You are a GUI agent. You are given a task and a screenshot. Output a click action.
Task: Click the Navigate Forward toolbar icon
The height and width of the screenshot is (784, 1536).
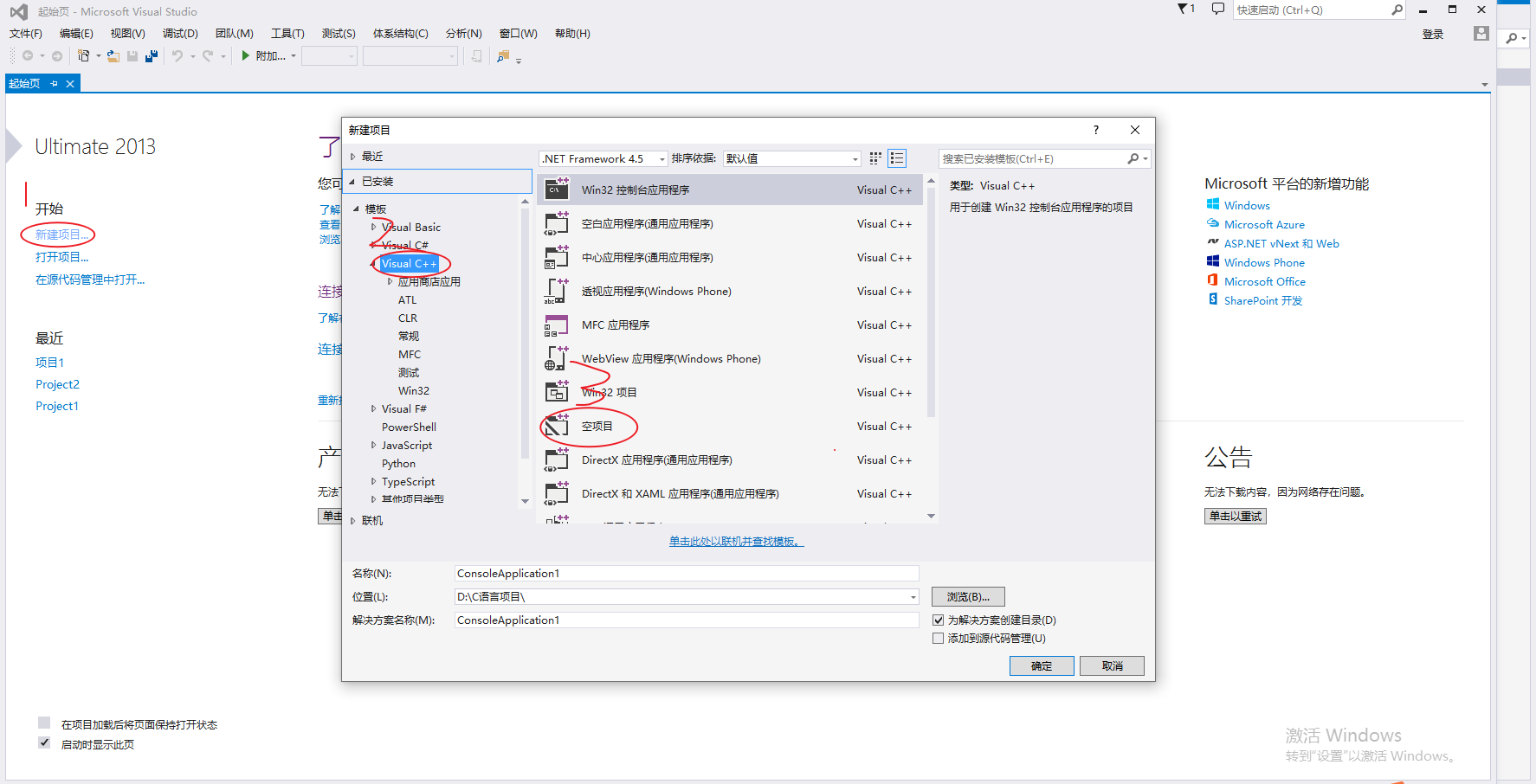point(57,56)
